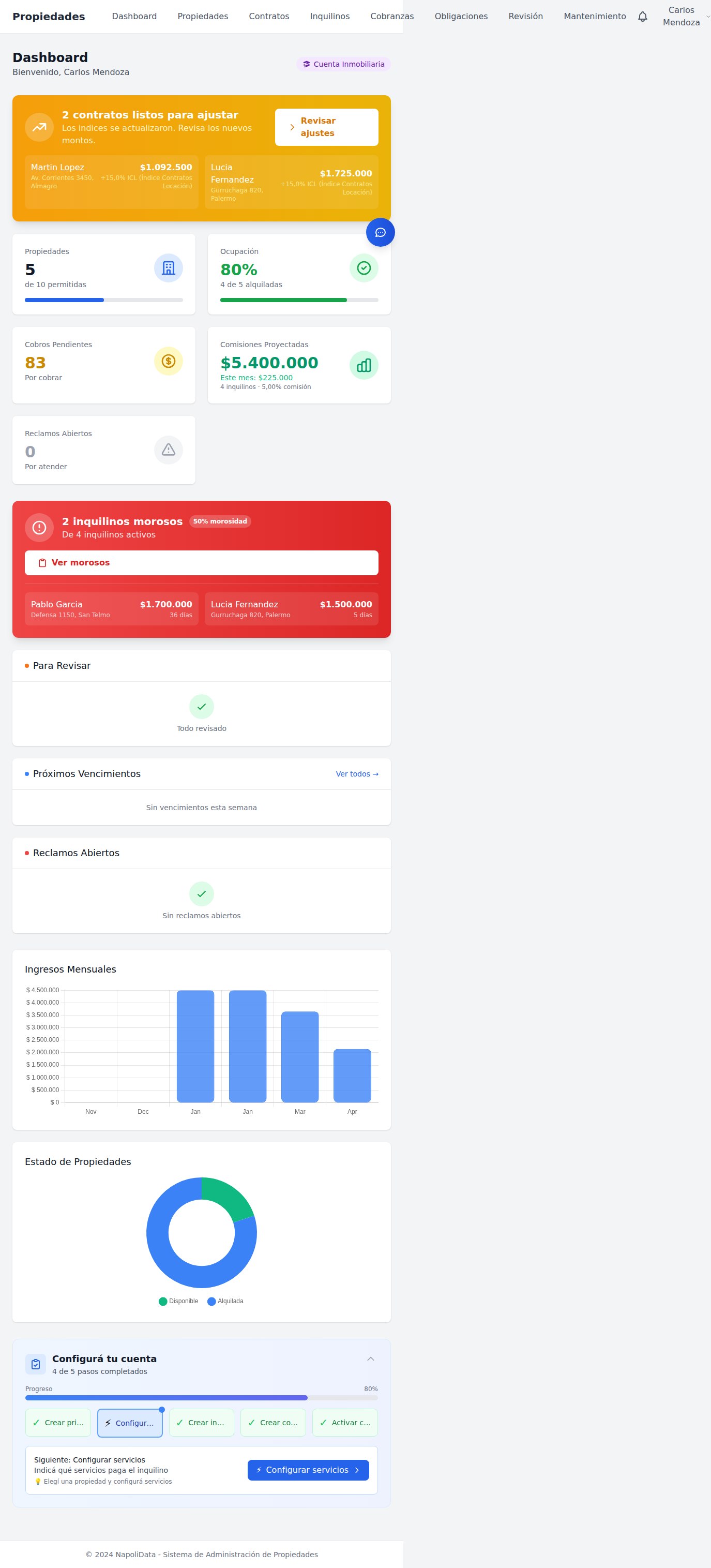Click Sin vencimientos esta semana text
Image resolution: width=711 pixels, height=1568 pixels.
click(201, 807)
